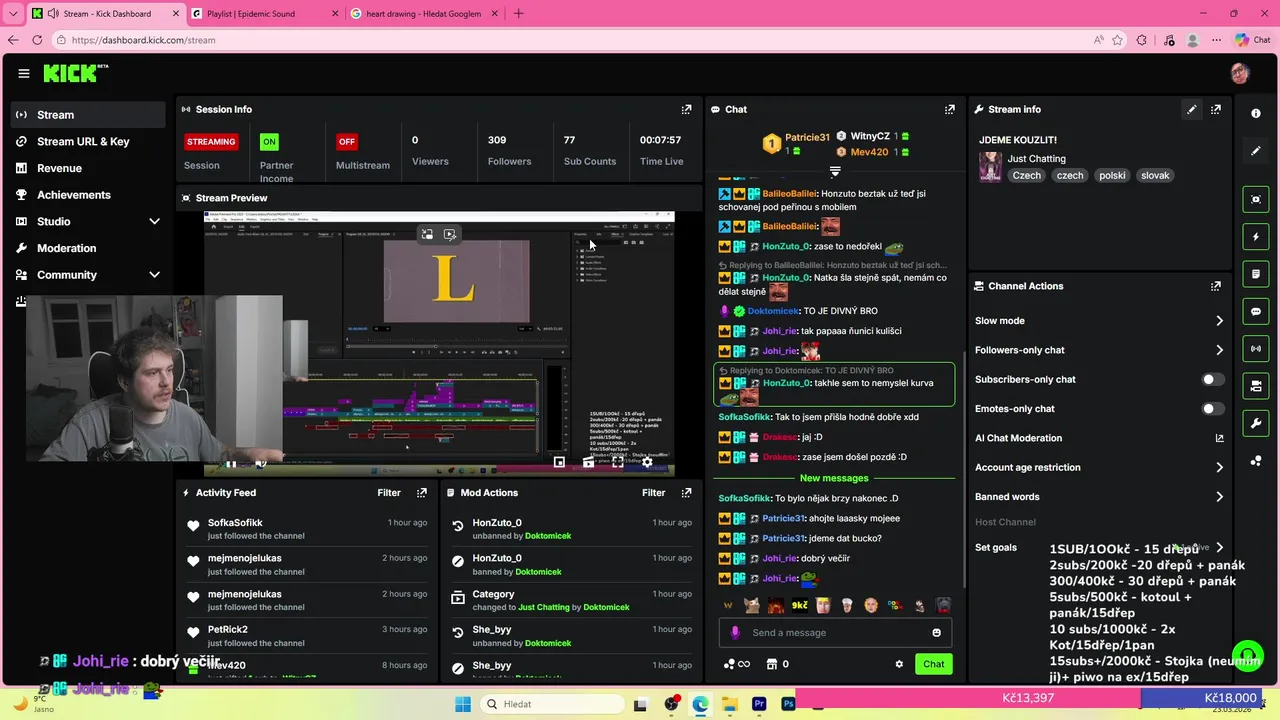Click the chat bubble icon in right sidebar
This screenshot has width=1280, height=720.
(x=1256, y=311)
